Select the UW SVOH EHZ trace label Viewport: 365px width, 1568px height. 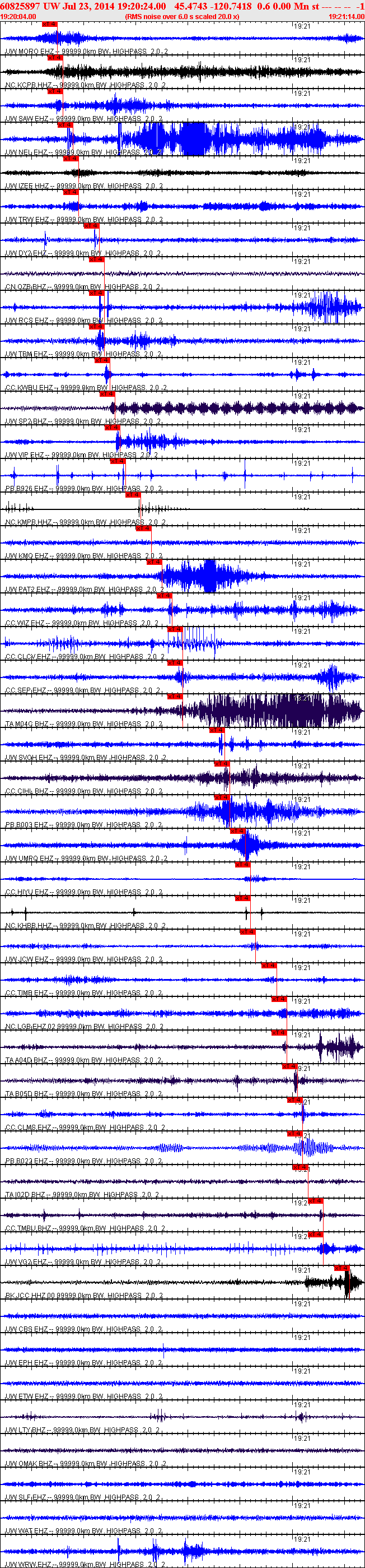[86, 757]
